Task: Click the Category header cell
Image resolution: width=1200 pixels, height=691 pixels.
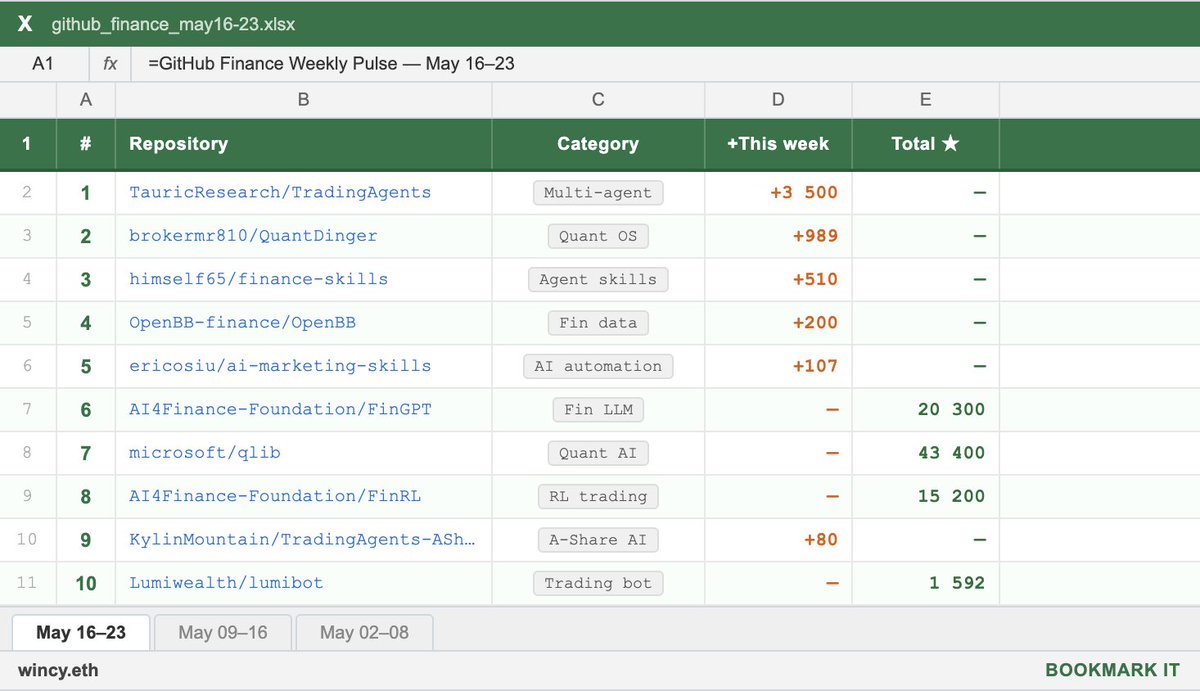Action: click(598, 144)
